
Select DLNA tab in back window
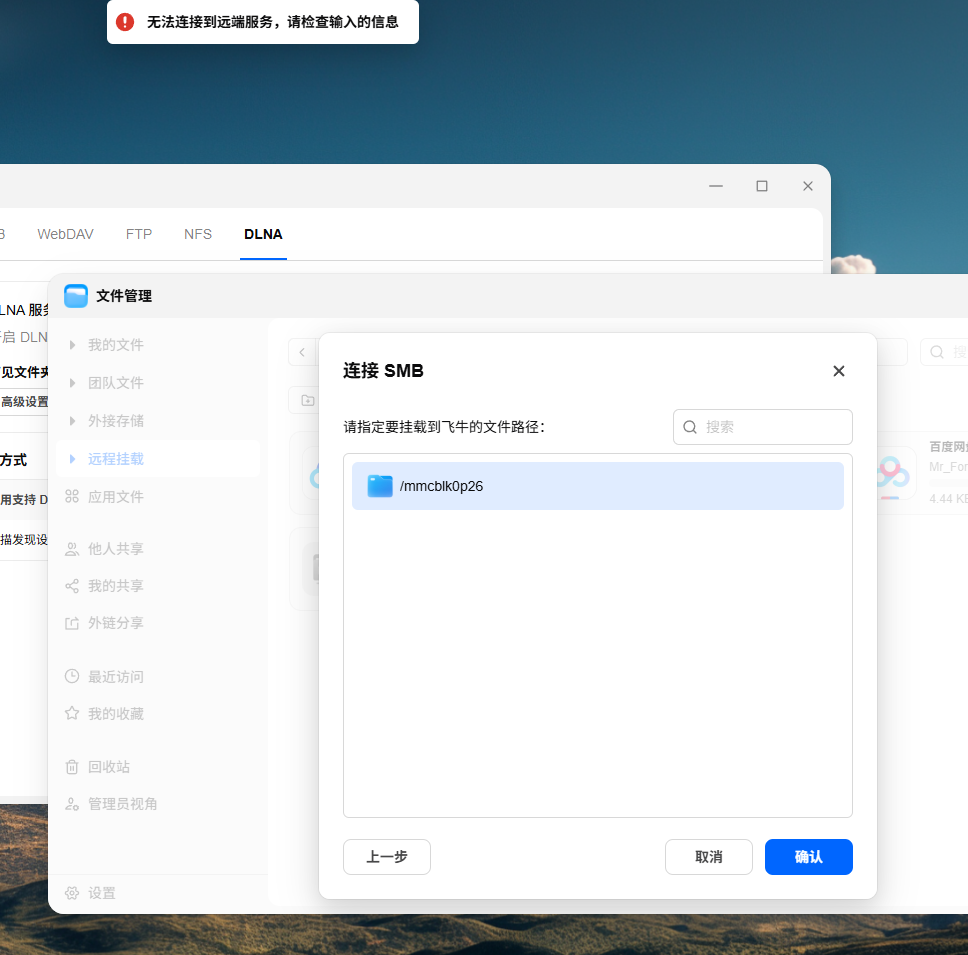click(263, 235)
